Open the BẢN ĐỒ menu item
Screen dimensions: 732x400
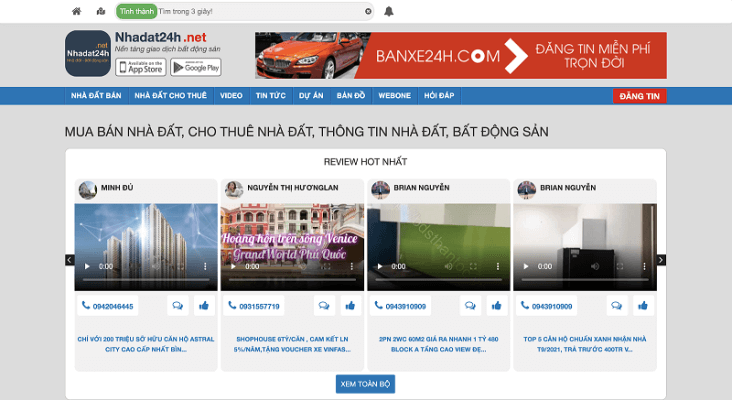(351, 96)
